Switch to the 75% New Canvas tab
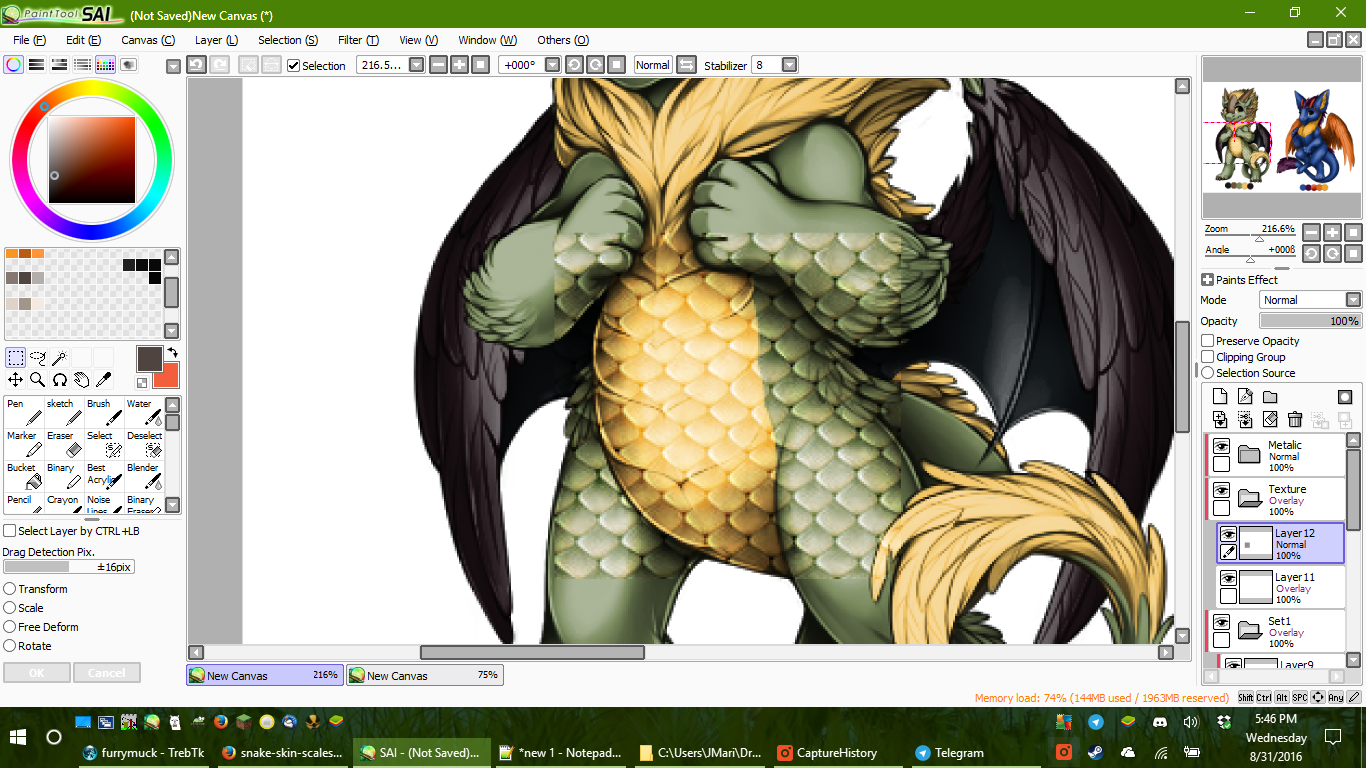This screenshot has width=1366, height=768. click(424, 675)
